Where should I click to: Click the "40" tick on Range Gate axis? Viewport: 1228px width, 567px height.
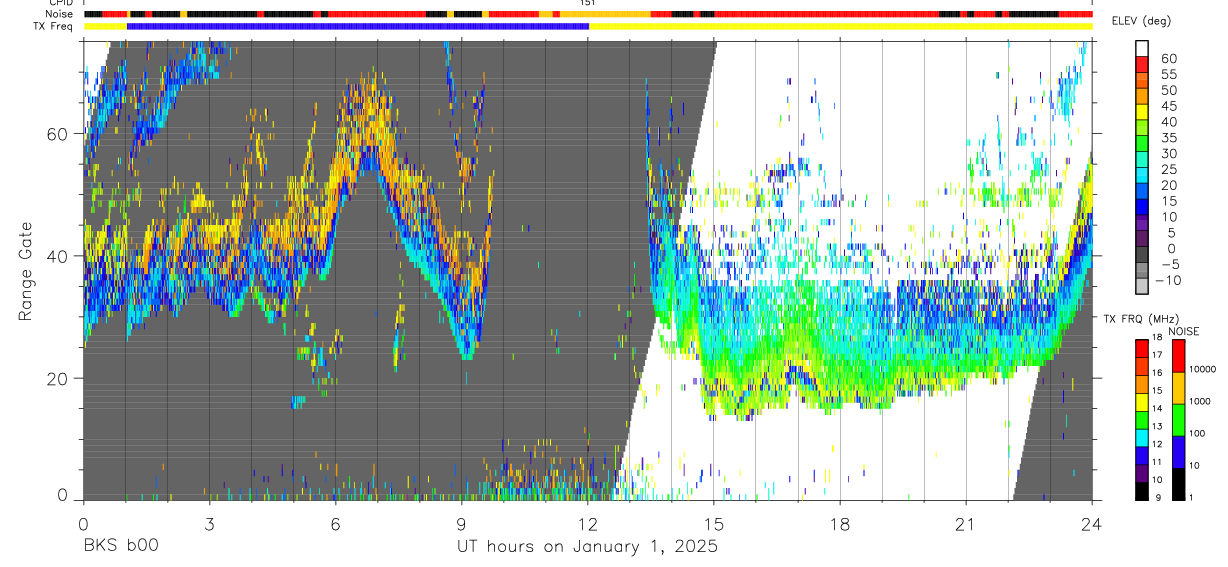click(x=56, y=256)
